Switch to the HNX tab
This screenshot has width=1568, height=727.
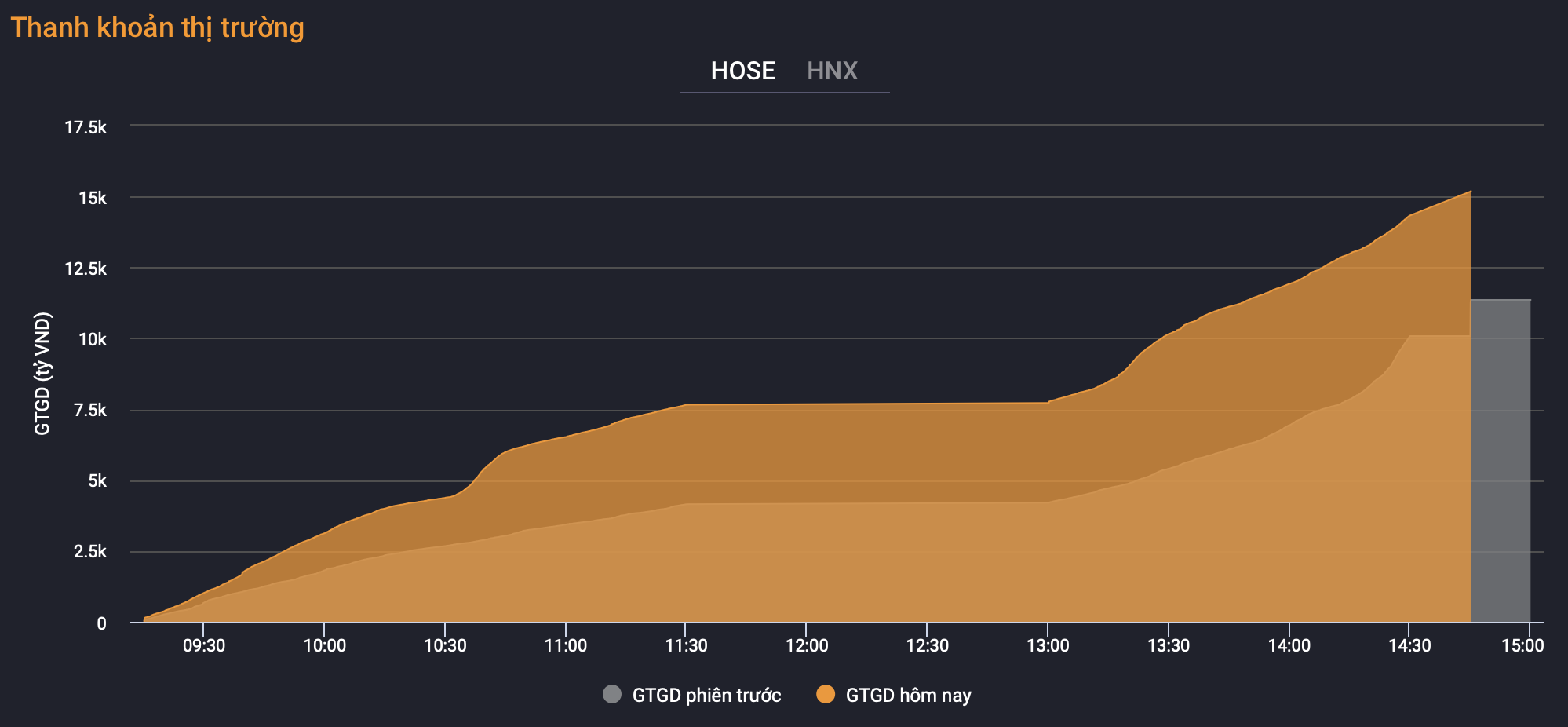832,71
